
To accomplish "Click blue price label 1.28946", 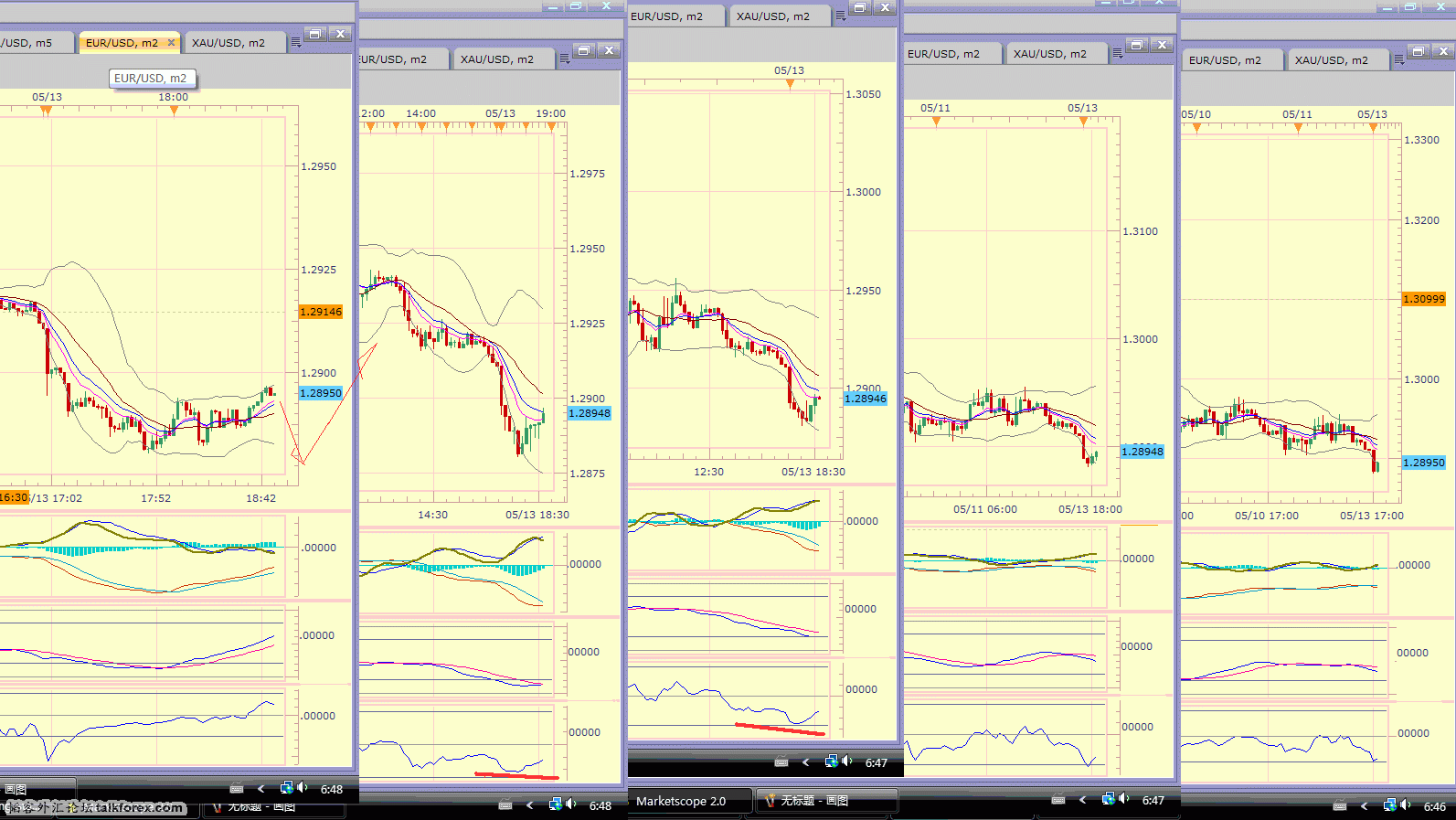I will 866,399.
